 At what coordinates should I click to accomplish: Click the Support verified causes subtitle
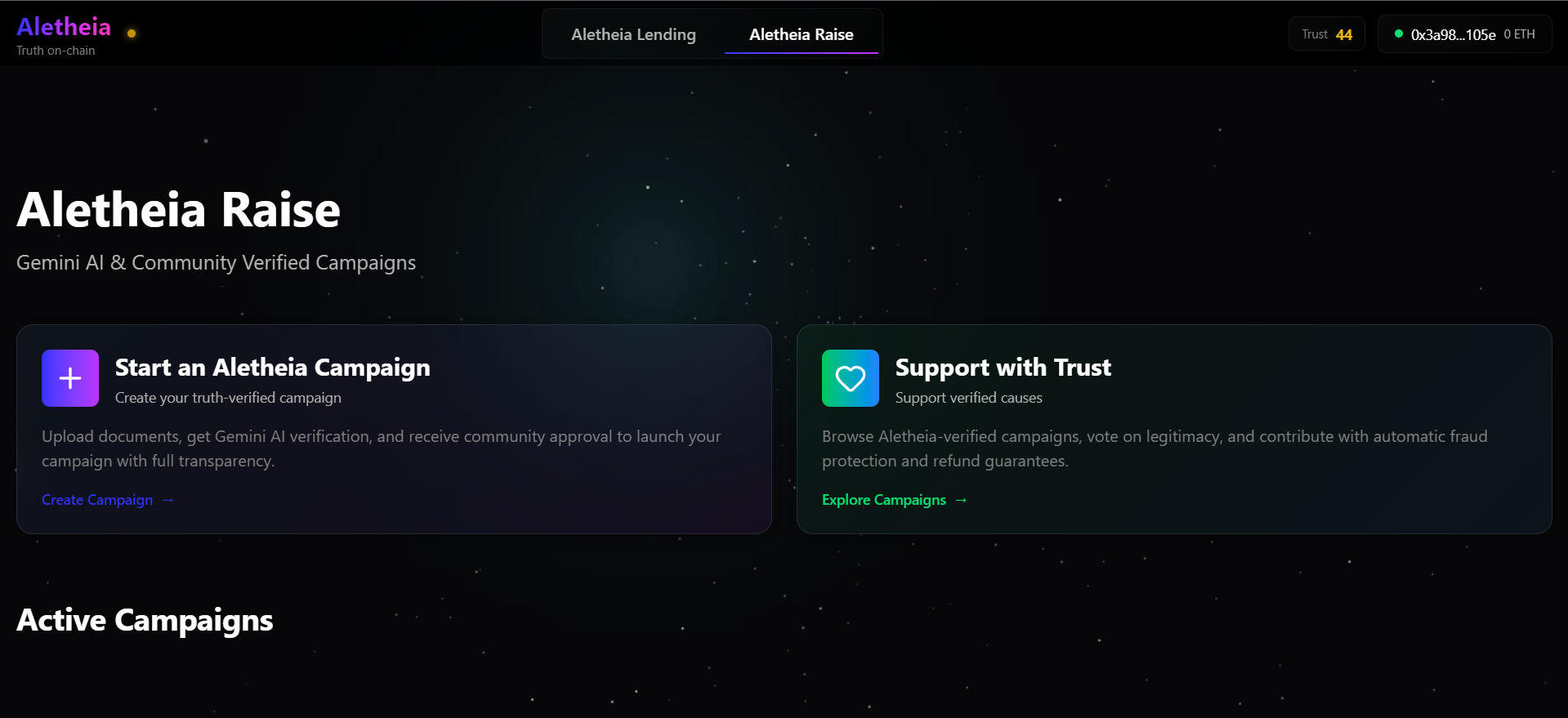[x=968, y=398]
